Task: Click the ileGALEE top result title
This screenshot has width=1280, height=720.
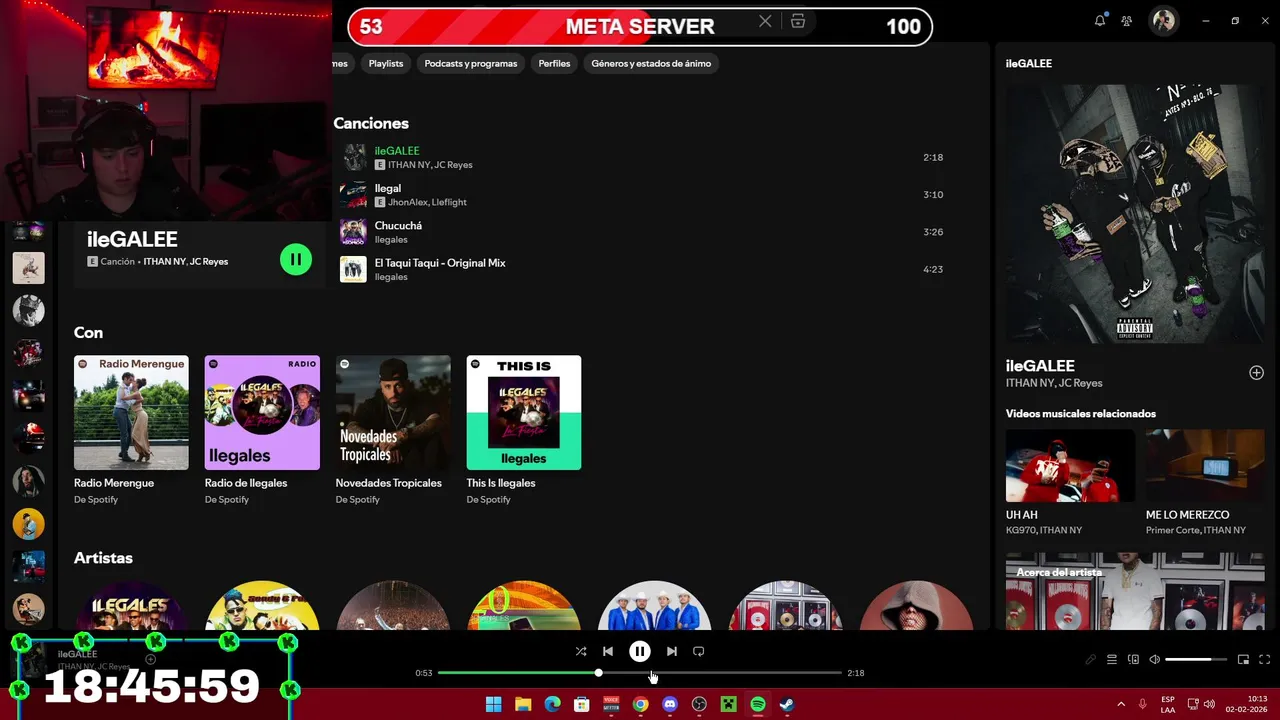Action: [132, 239]
